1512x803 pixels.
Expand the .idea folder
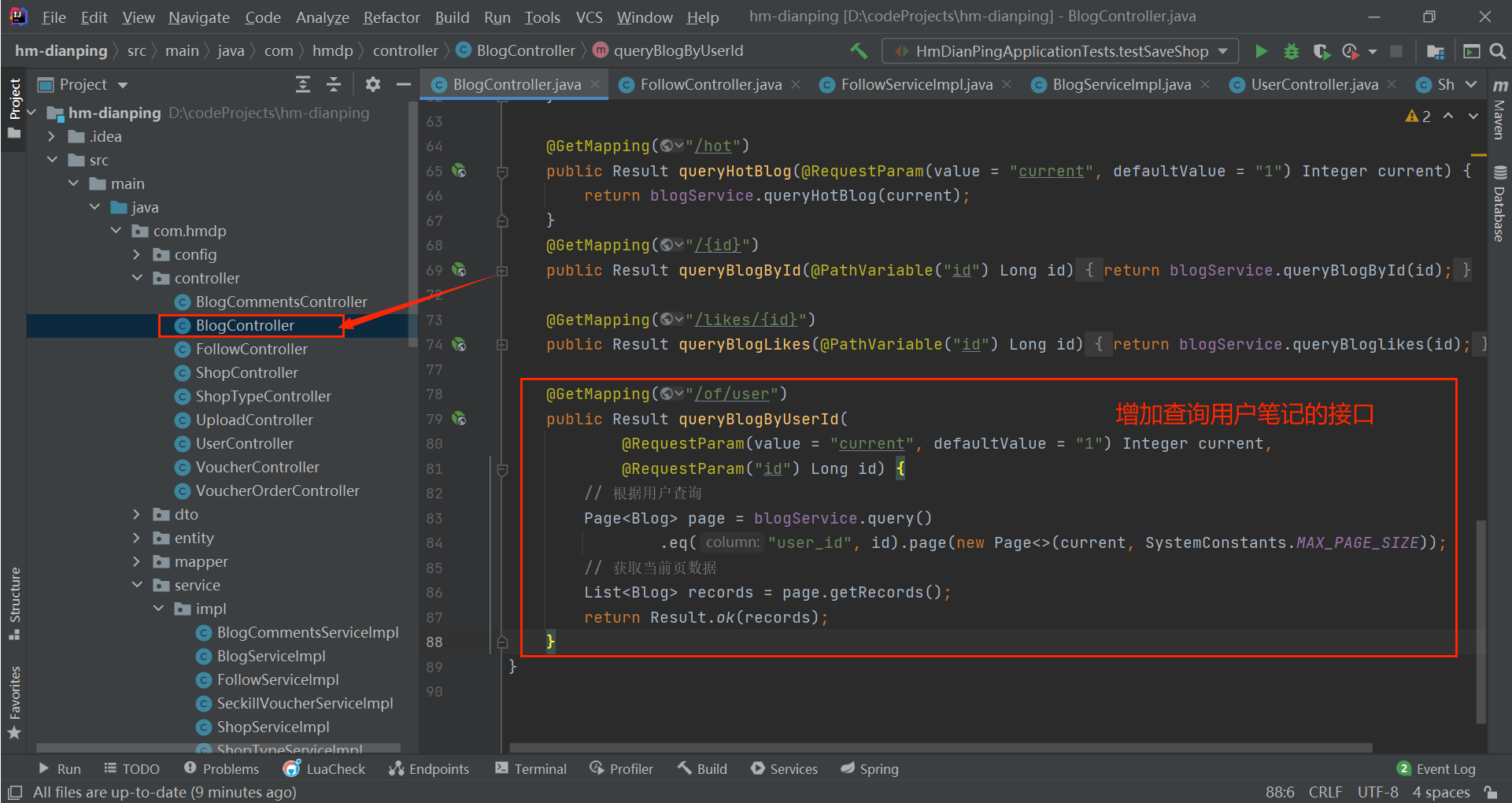click(51, 136)
